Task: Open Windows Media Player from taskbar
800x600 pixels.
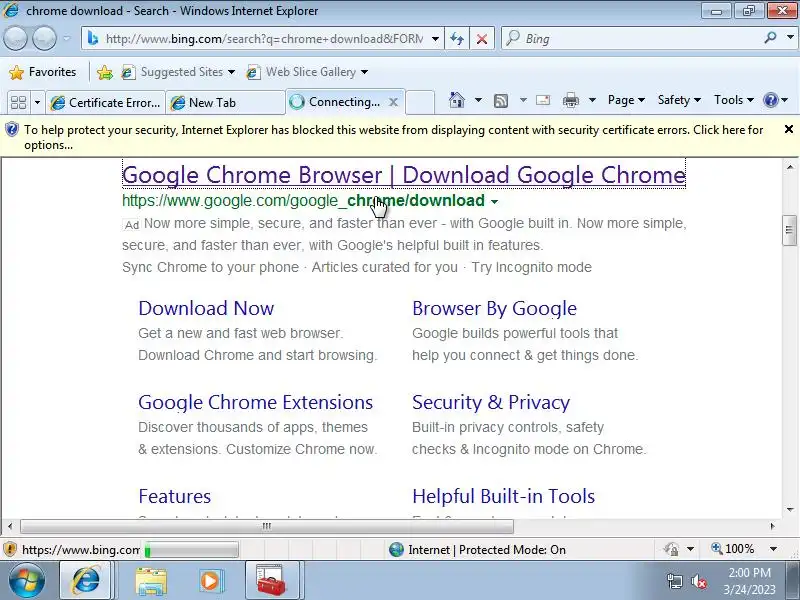Action: coord(209,581)
